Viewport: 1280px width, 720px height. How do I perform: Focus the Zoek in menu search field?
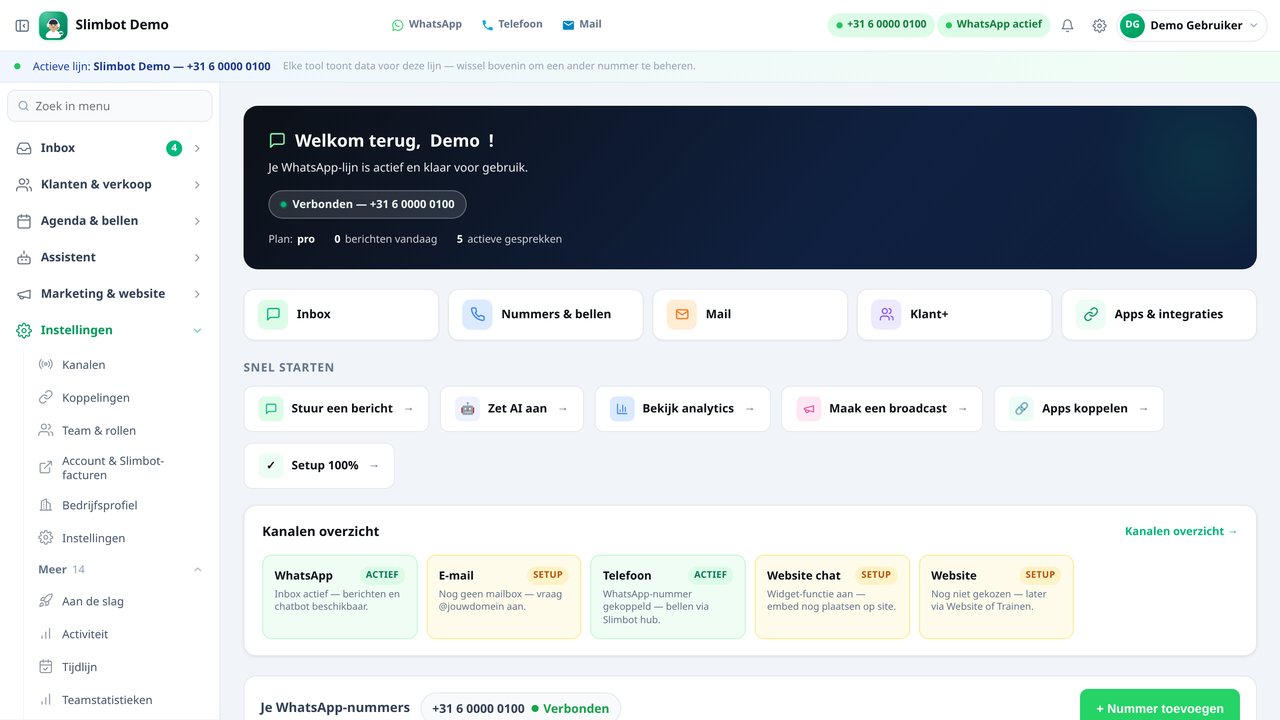[x=110, y=106]
